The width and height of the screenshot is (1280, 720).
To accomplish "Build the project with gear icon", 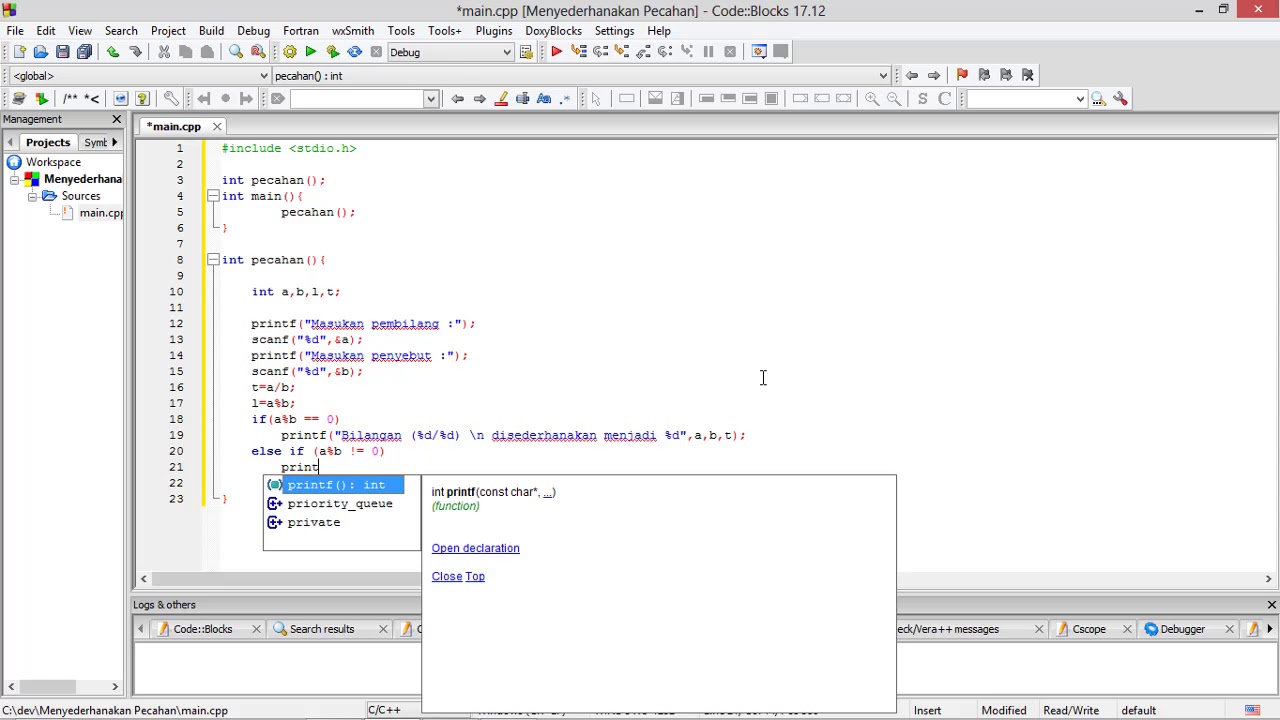I will (x=290, y=52).
